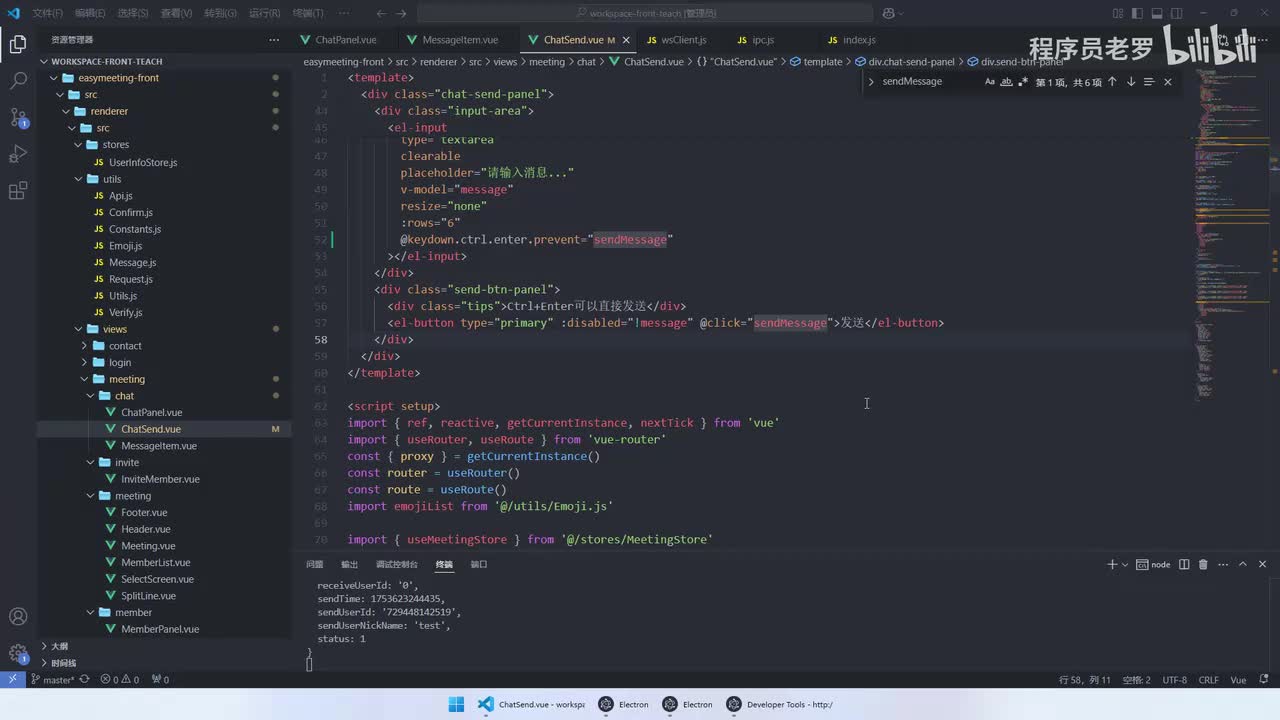The width and height of the screenshot is (1280, 720).
Task: Open the terminal panel more actions ellipsis
Action: point(1223,564)
